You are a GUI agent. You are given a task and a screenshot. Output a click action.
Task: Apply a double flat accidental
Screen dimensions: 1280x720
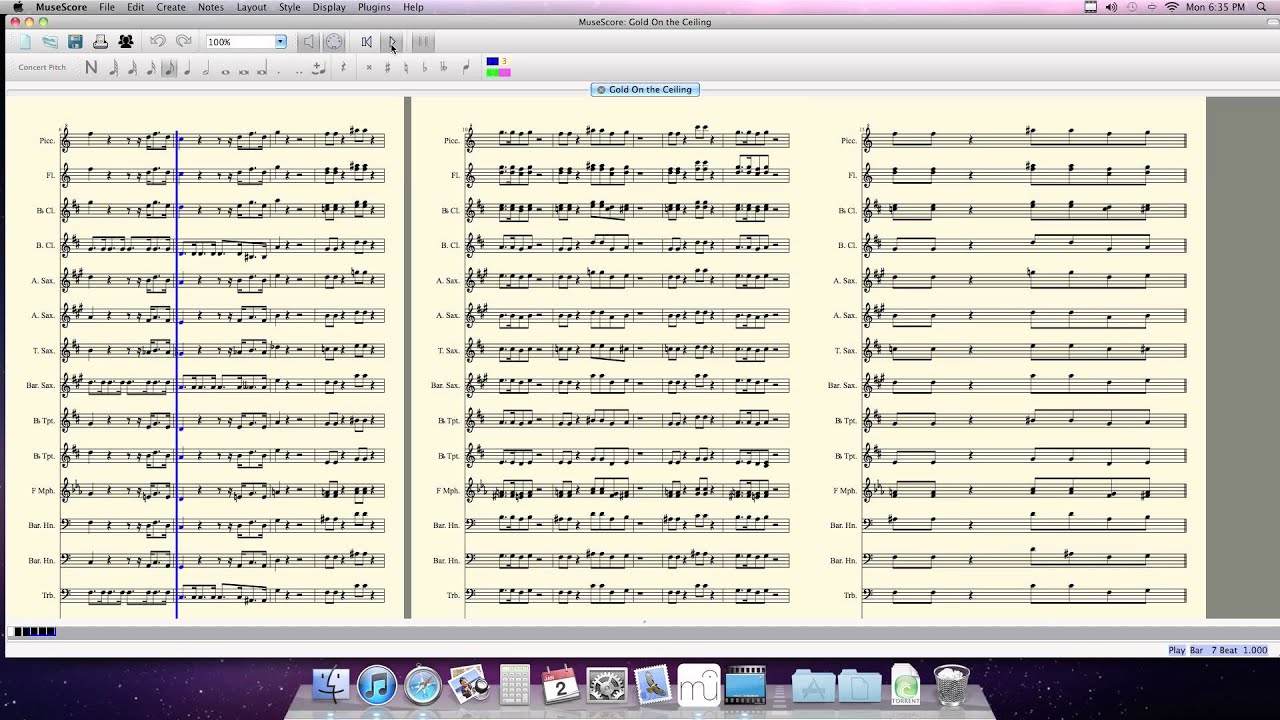(444, 68)
